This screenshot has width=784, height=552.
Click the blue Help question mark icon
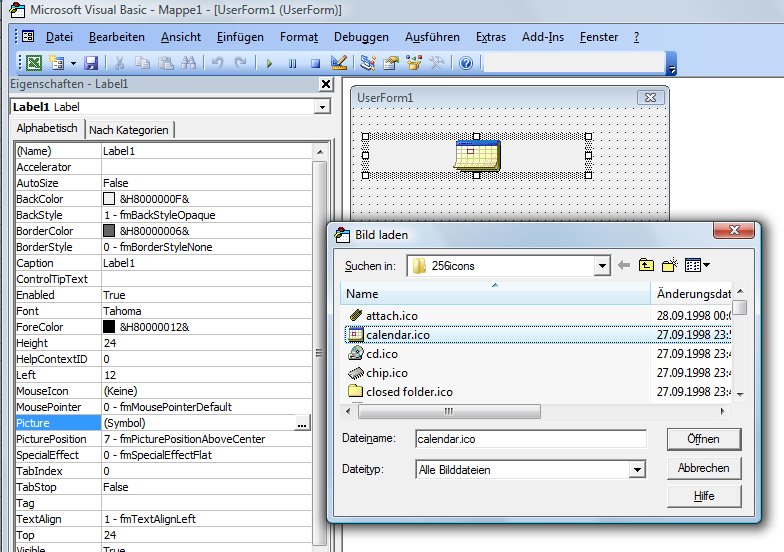(466, 63)
